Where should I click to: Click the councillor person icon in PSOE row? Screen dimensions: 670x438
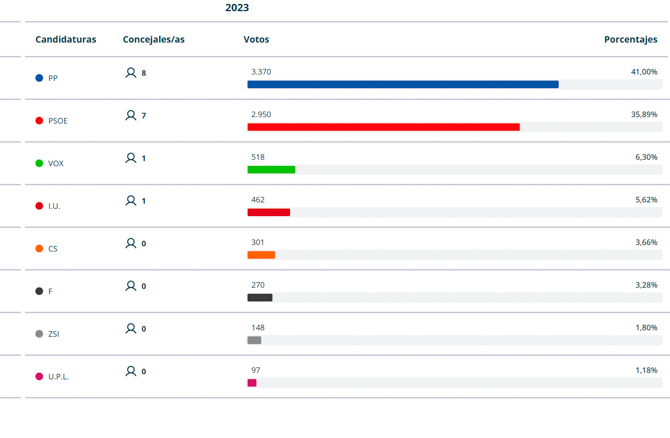[130, 116]
